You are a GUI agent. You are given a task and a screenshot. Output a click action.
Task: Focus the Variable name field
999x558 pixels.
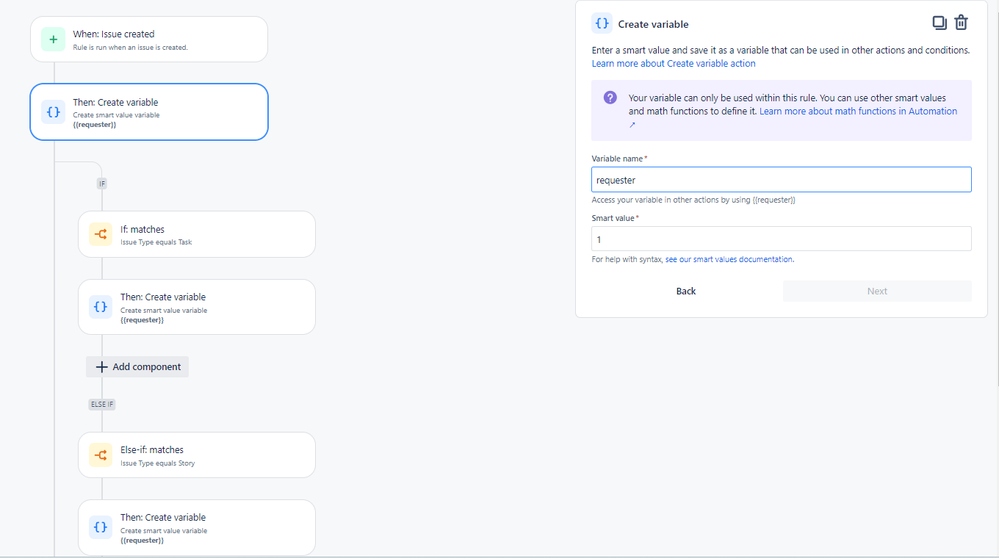[781, 180]
